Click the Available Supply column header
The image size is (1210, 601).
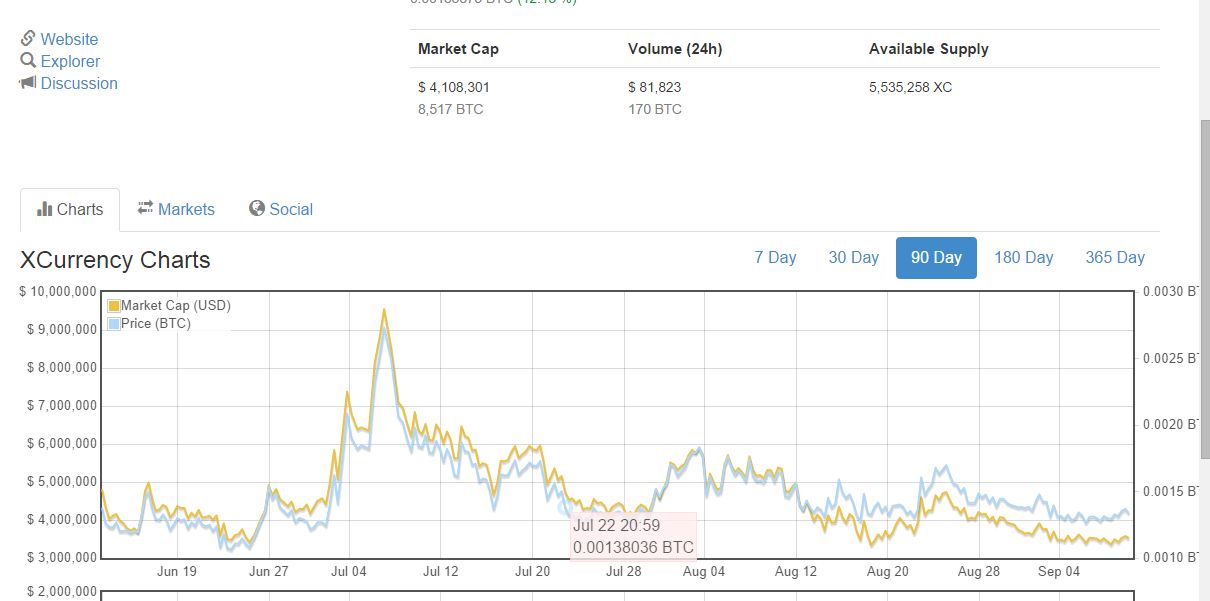(x=928, y=49)
